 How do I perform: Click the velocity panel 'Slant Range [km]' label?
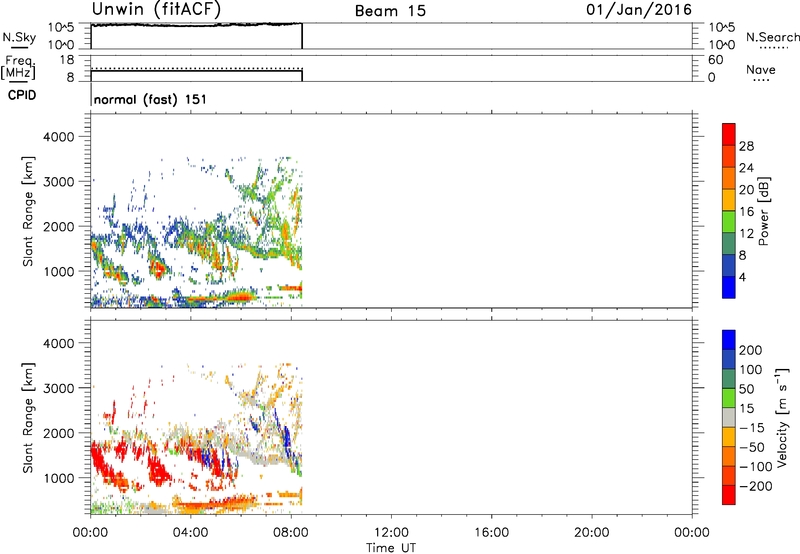tap(28, 418)
